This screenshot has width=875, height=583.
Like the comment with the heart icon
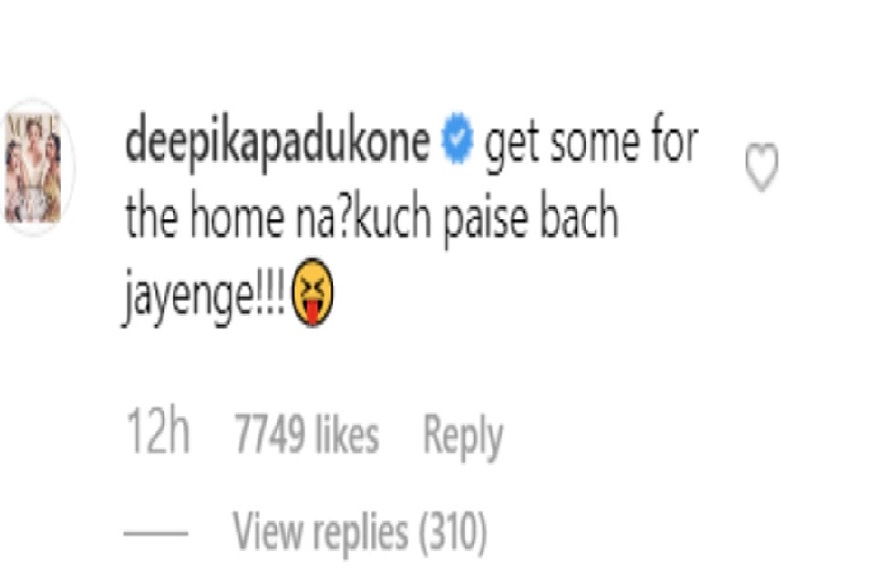[762, 167]
